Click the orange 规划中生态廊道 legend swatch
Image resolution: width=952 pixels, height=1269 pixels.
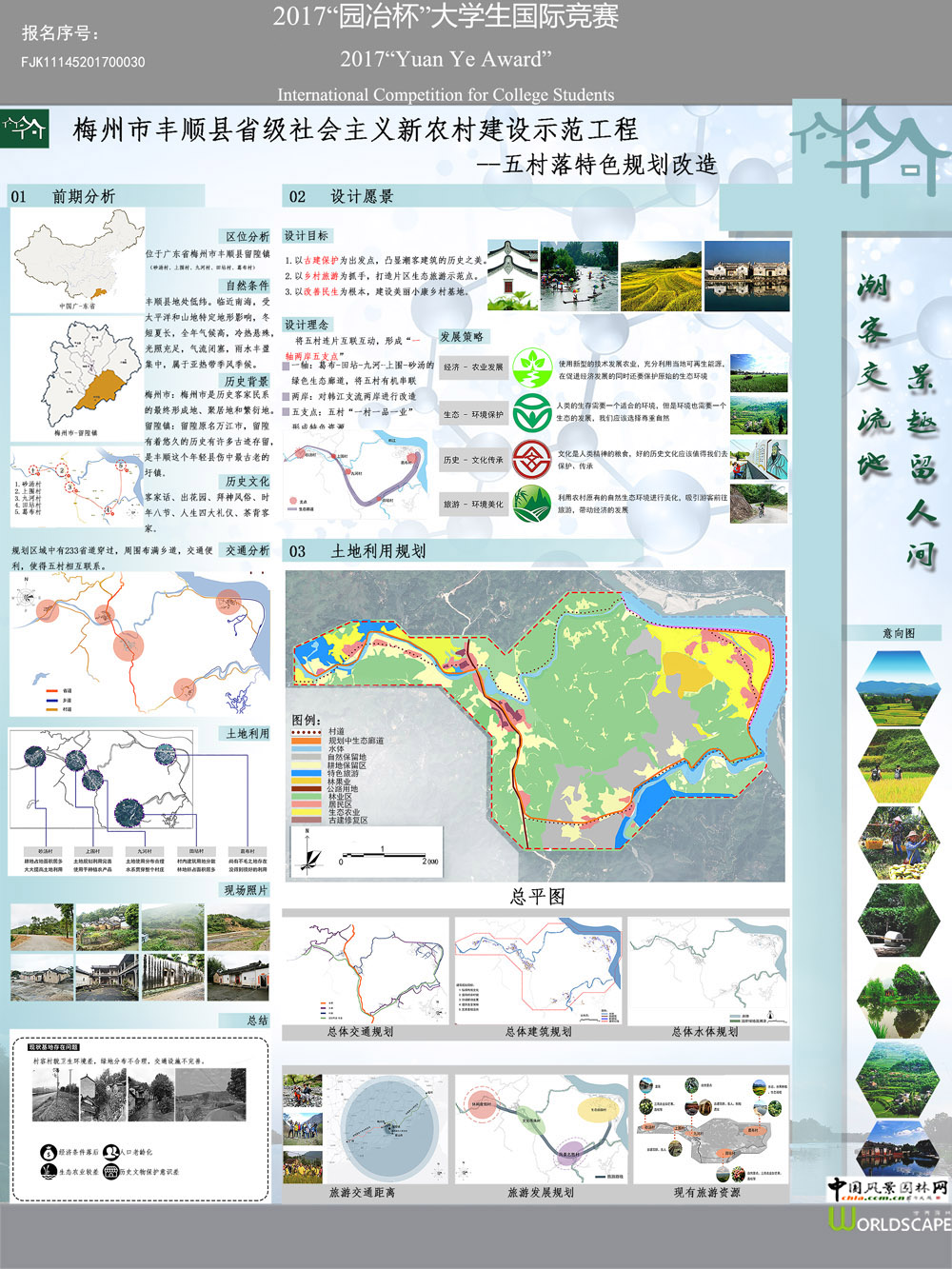[306, 741]
